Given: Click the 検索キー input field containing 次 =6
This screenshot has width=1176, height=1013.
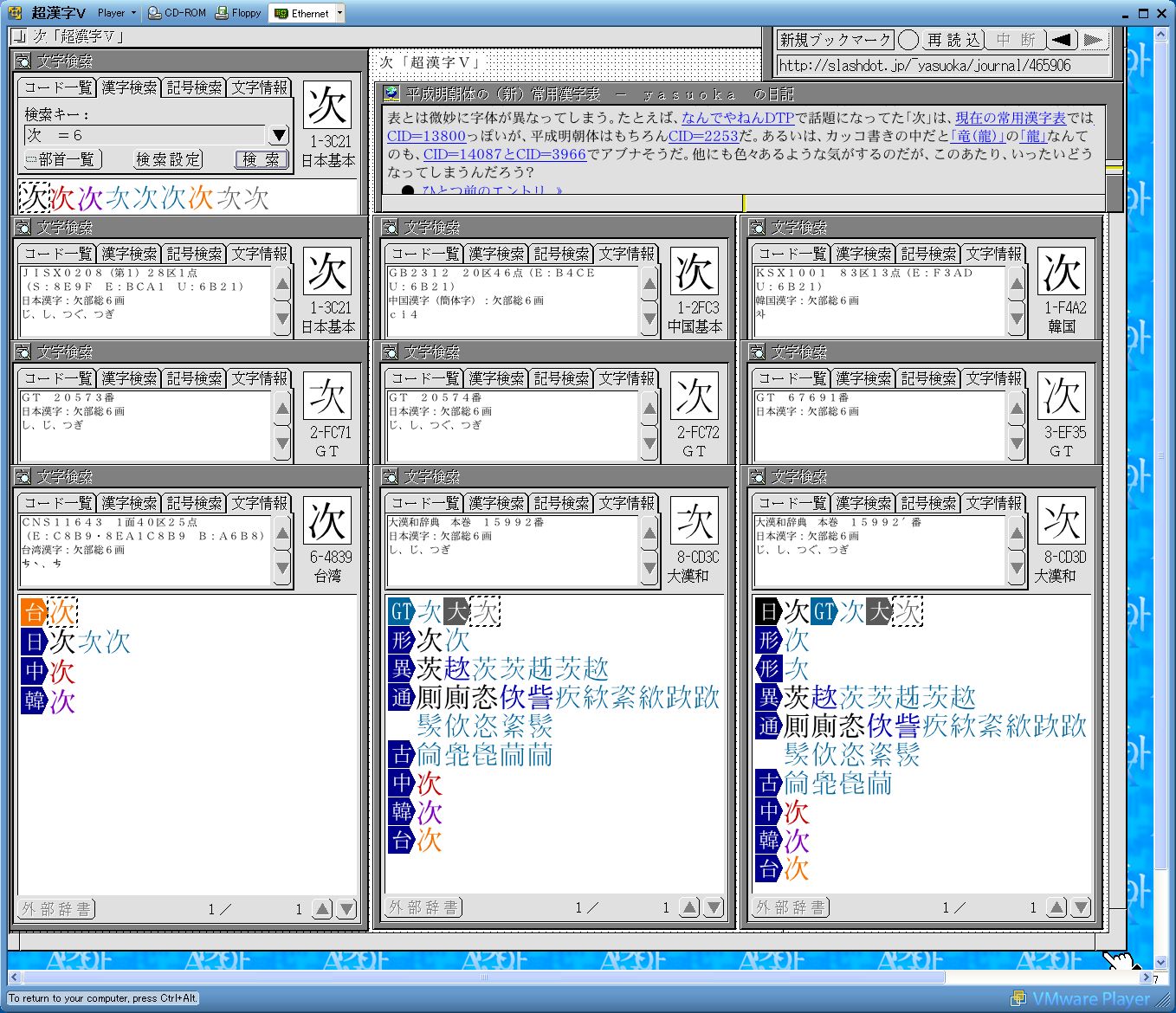Looking at the screenshot, I should tap(145, 135).
